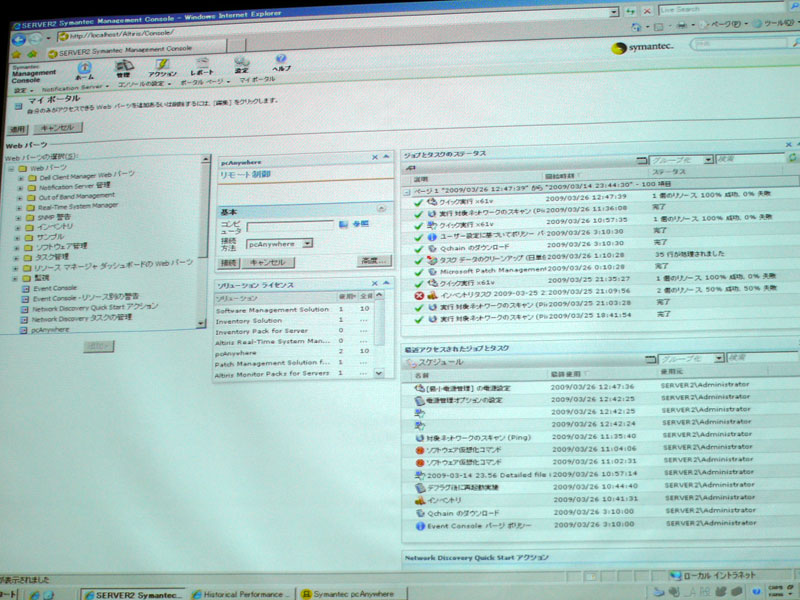Click the red failed icon on インベントリタスク row
800x600 pixels.
point(419,295)
